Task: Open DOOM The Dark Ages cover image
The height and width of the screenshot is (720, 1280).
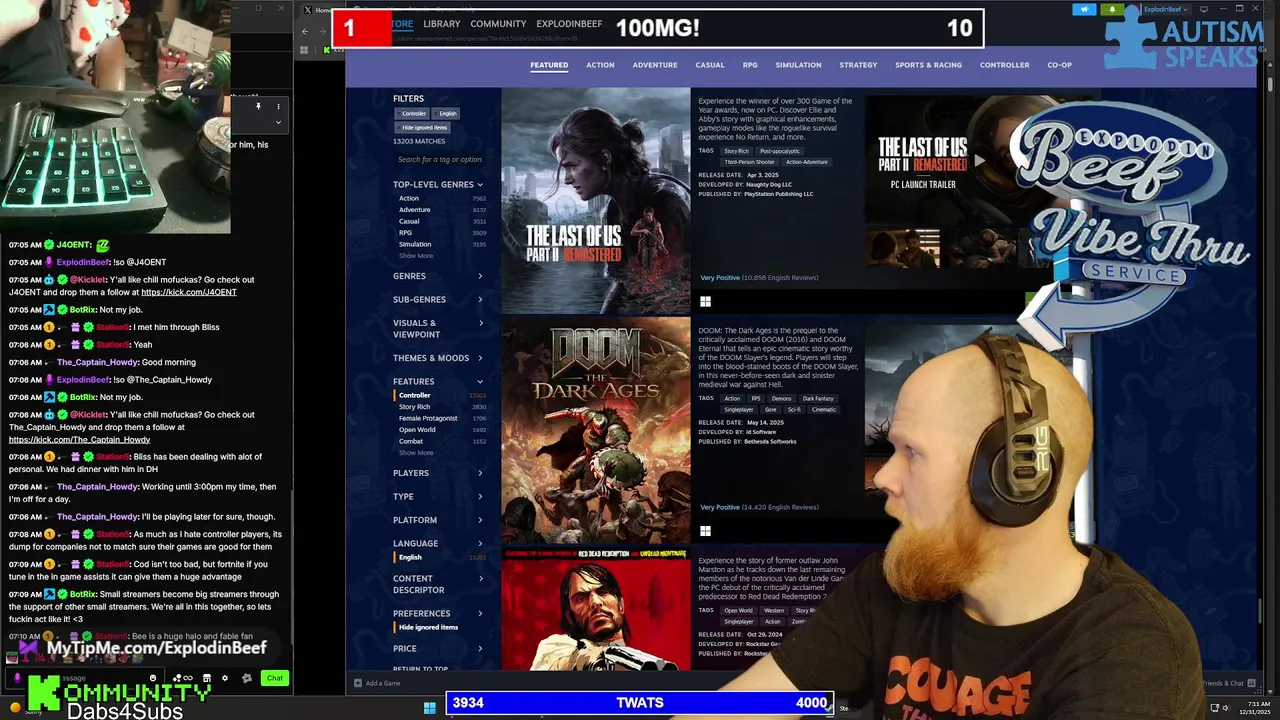Action: coord(595,431)
